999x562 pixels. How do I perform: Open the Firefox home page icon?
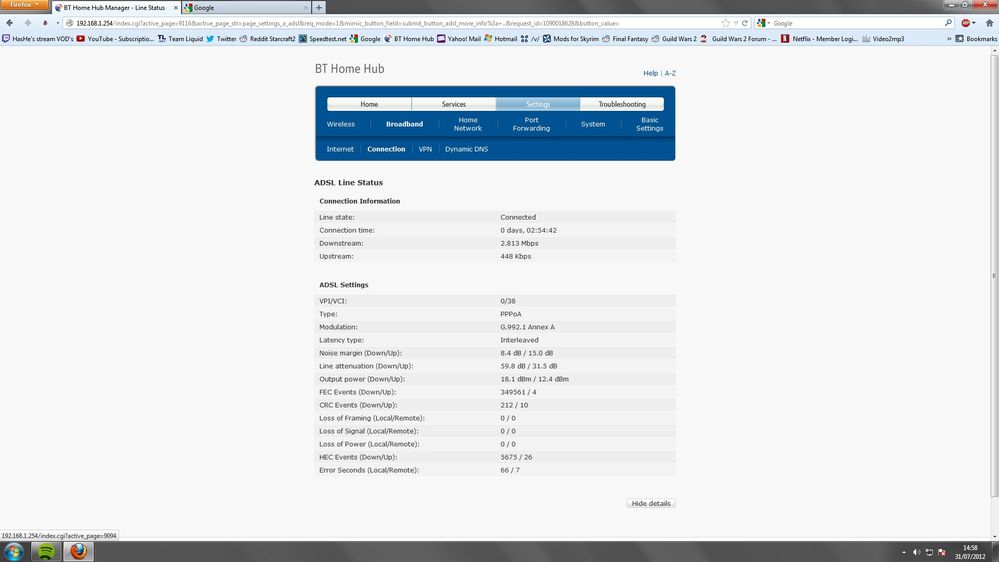coord(989,23)
